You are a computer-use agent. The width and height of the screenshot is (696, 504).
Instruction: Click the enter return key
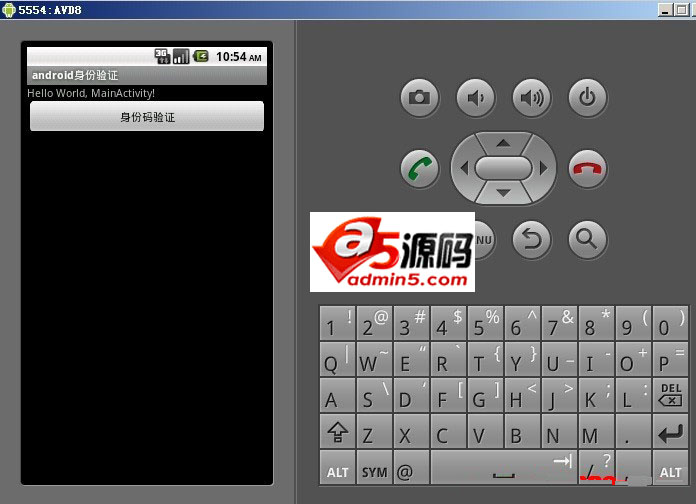click(670, 431)
